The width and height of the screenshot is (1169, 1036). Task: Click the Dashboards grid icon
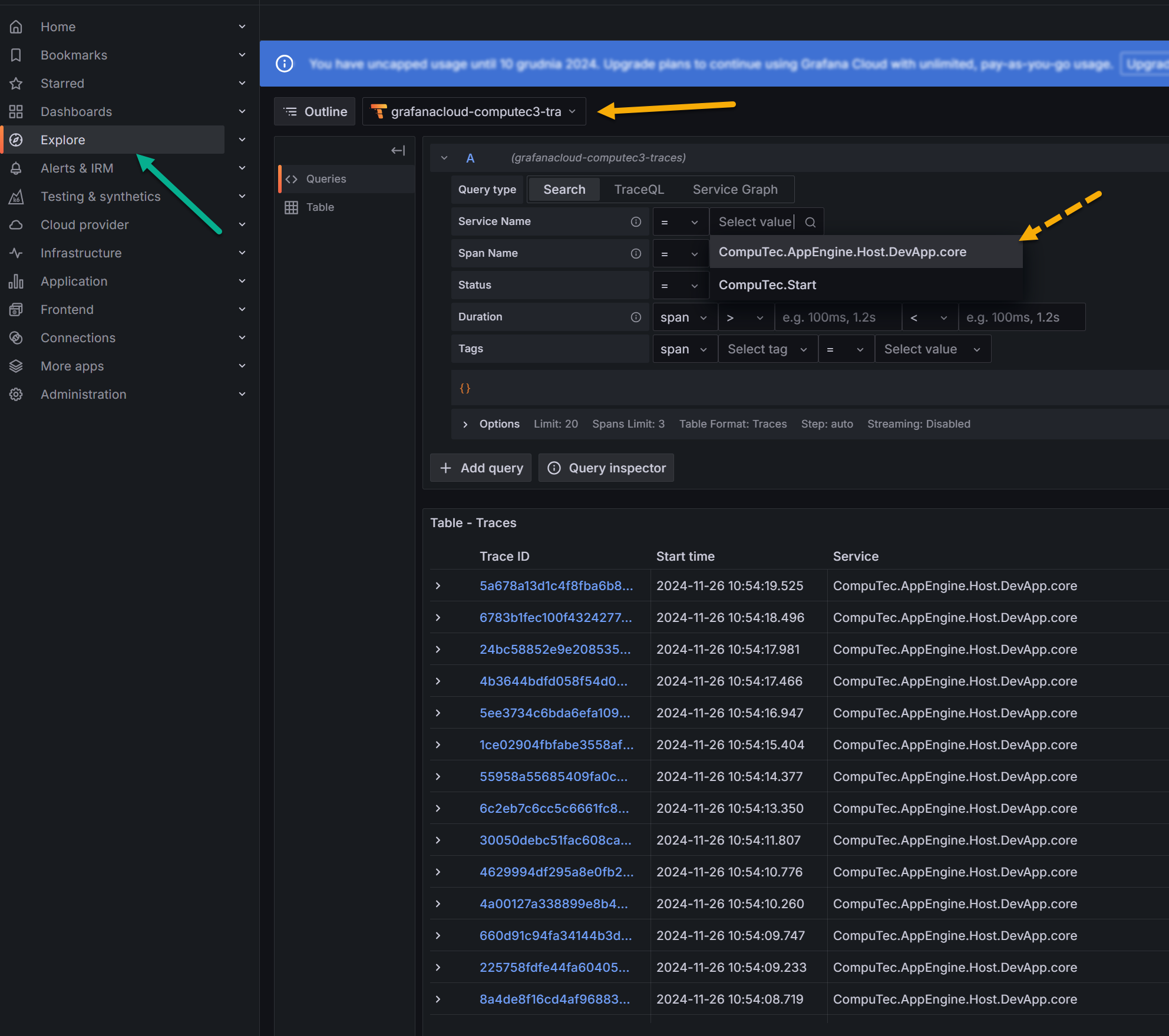(16, 111)
